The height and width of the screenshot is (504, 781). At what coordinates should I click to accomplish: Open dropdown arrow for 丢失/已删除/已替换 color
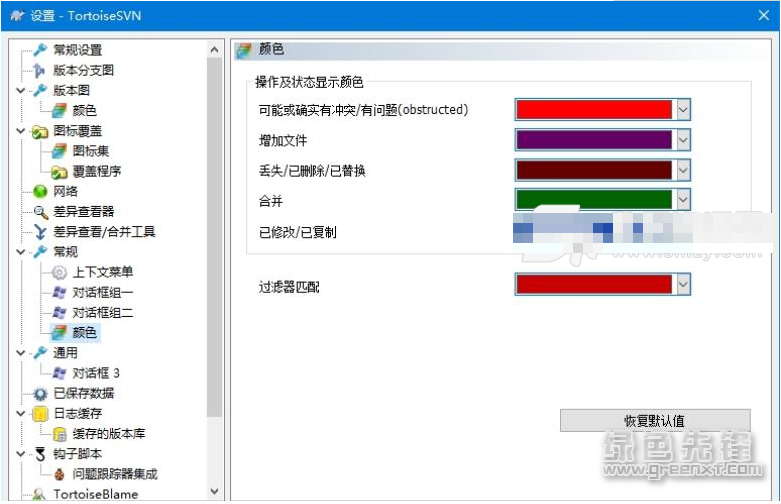tap(683, 170)
